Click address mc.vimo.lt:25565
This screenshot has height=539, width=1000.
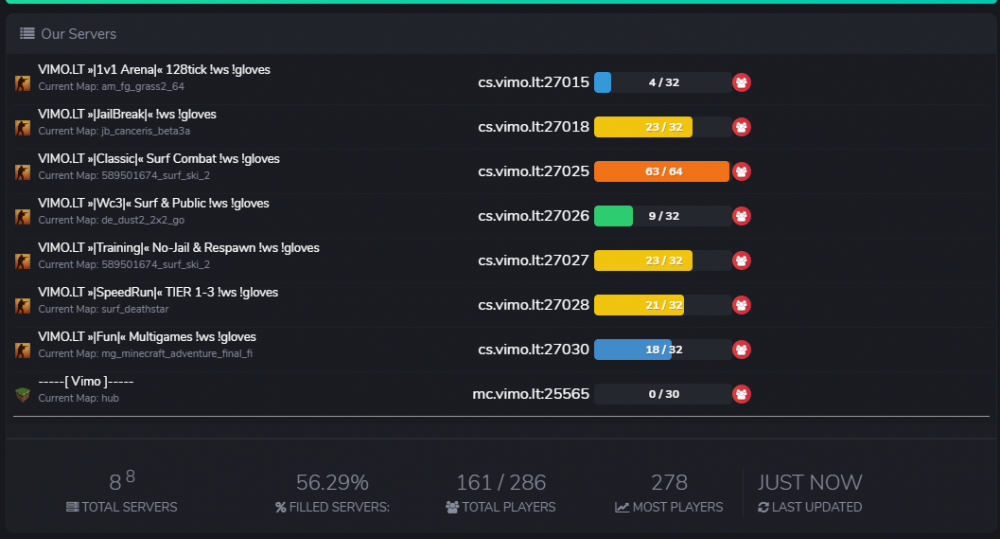coord(531,394)
